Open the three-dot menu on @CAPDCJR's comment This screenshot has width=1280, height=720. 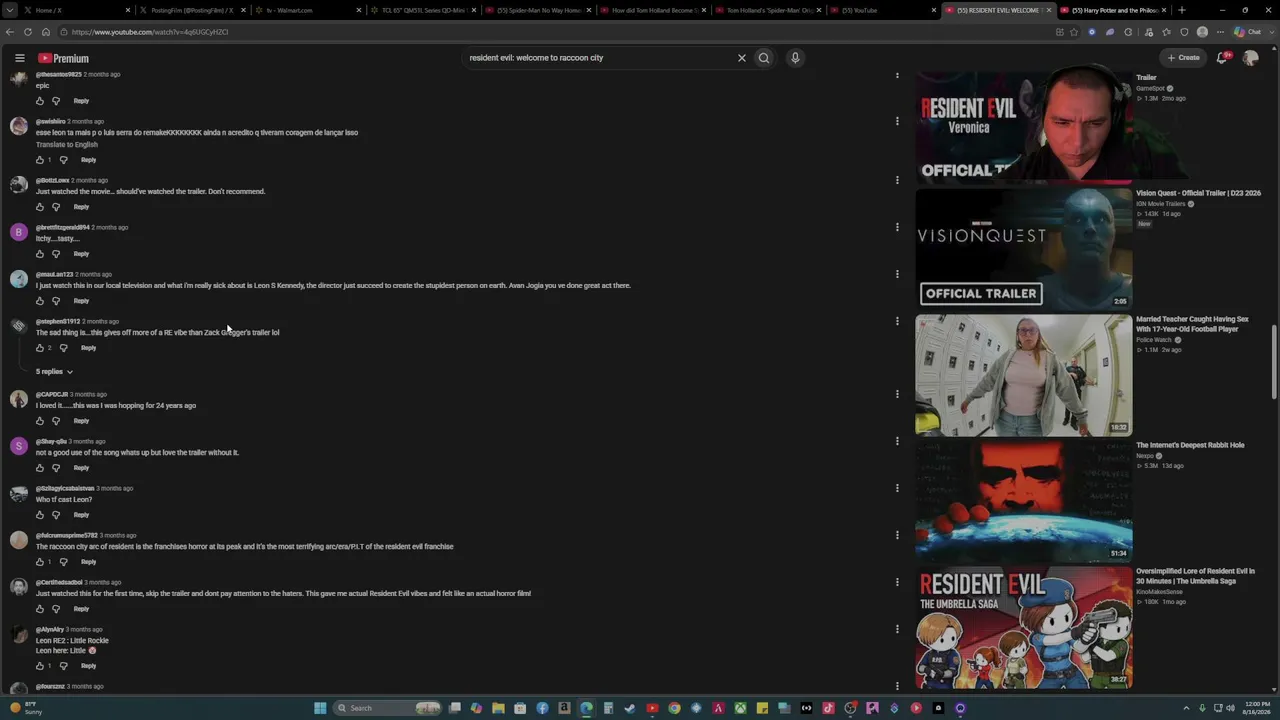tap(897, 394)
